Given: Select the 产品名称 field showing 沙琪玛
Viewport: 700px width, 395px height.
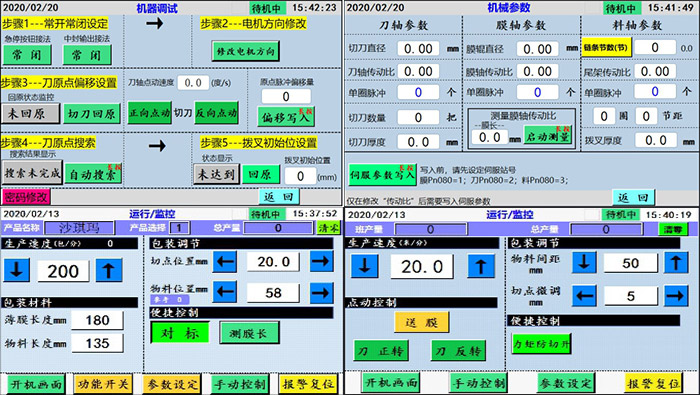Looking at the screenshot, I should pyautogui.click(x=79, y=228).
